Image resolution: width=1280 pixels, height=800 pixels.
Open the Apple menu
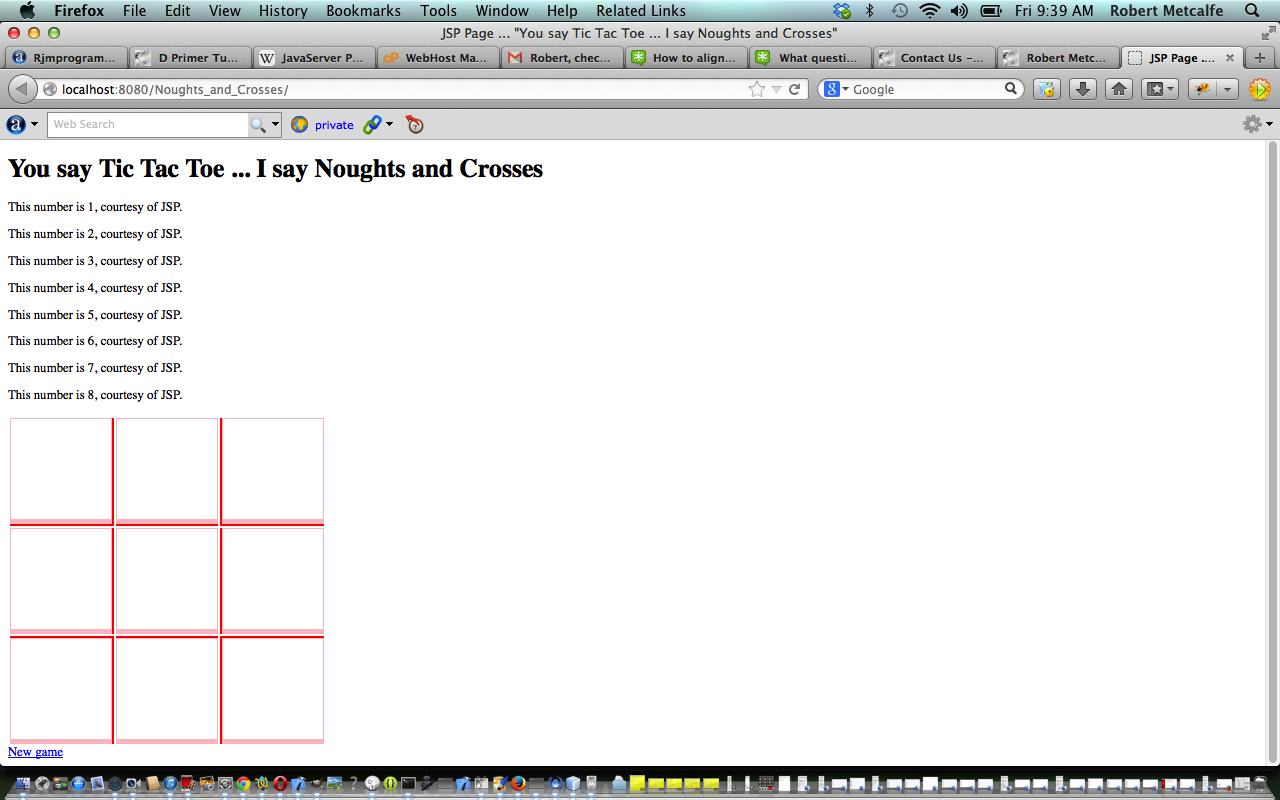27,11
